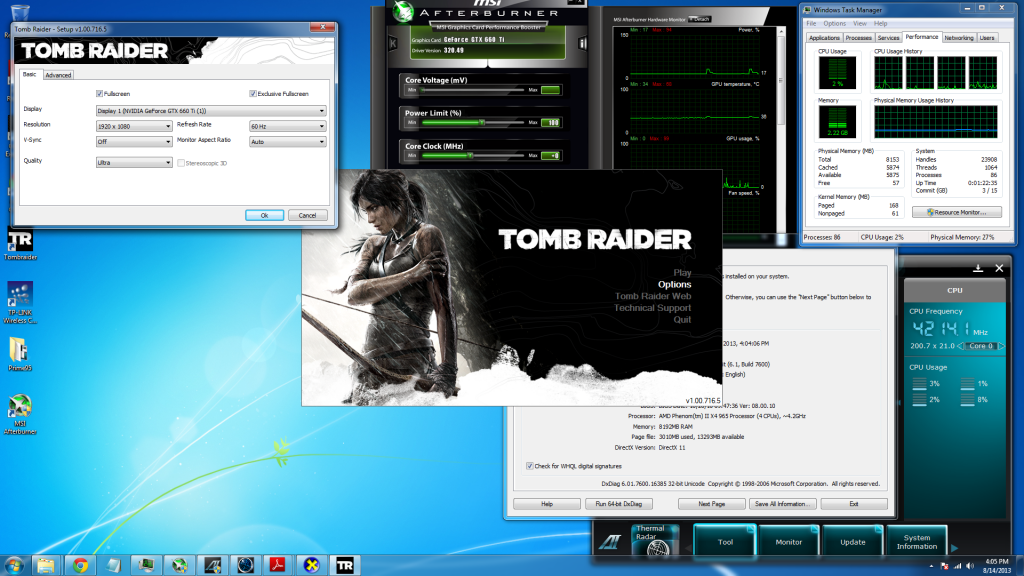Viewport: 1024px width, 576px height.
Task: Click the Windows Start orb
Action: click(x=15, y=564)
